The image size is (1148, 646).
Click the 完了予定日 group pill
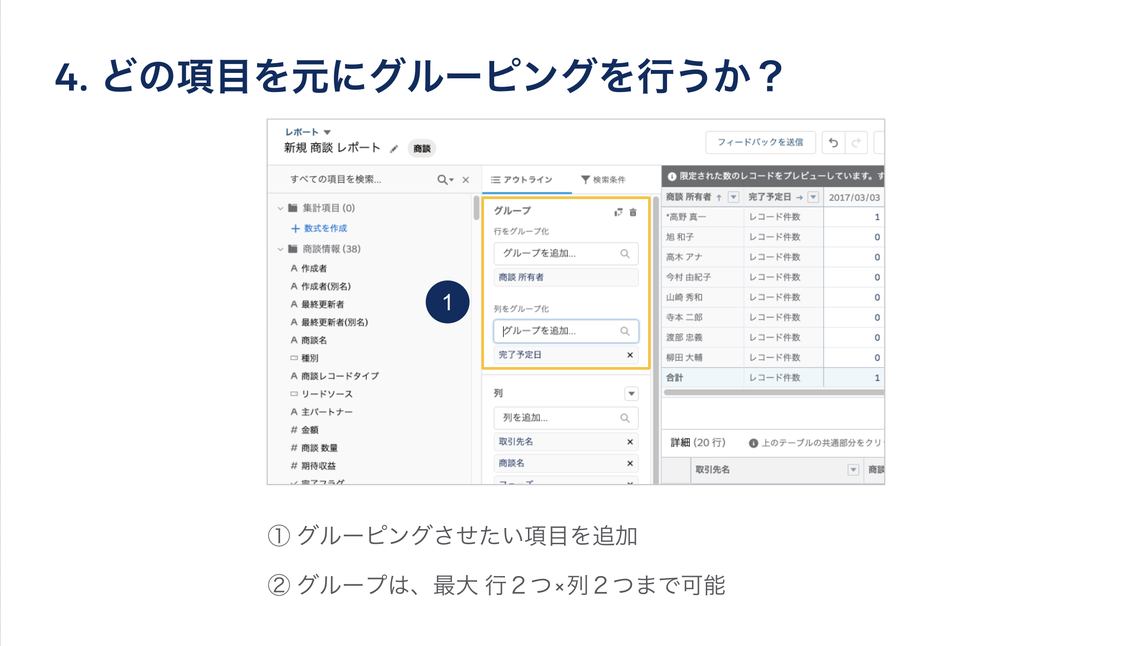pyautogui.click(x=566, y=355)
